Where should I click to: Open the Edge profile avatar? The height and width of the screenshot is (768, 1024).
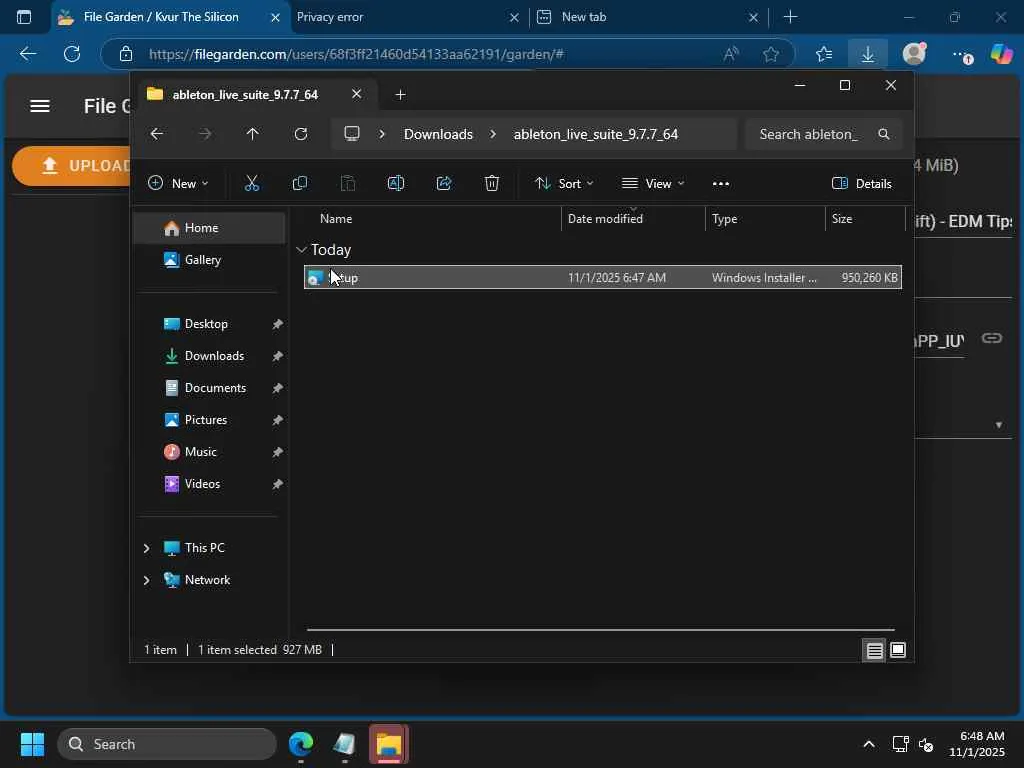point(914,54)
